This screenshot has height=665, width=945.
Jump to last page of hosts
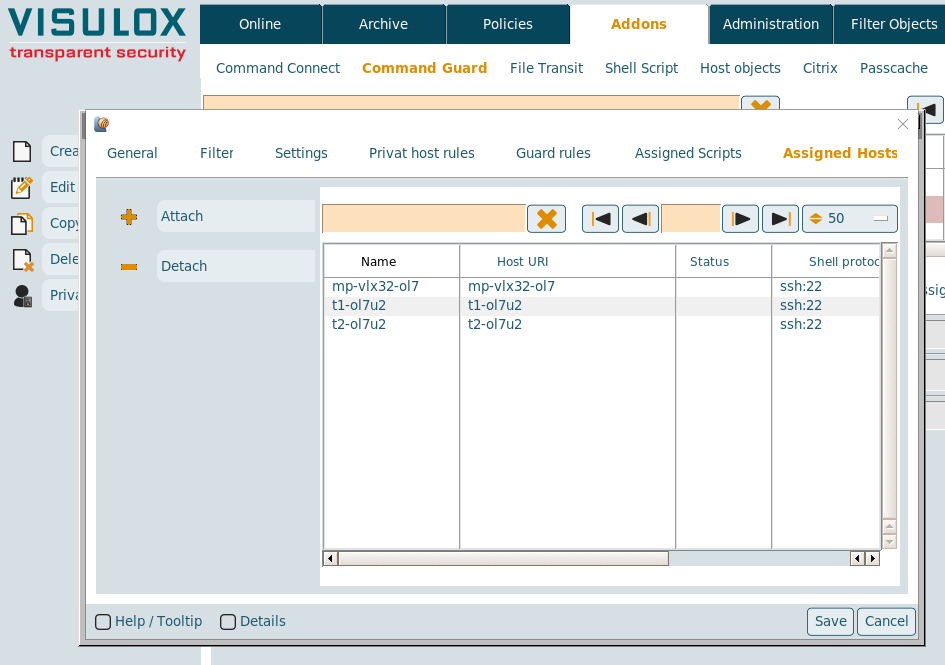[x=780, y=219]
